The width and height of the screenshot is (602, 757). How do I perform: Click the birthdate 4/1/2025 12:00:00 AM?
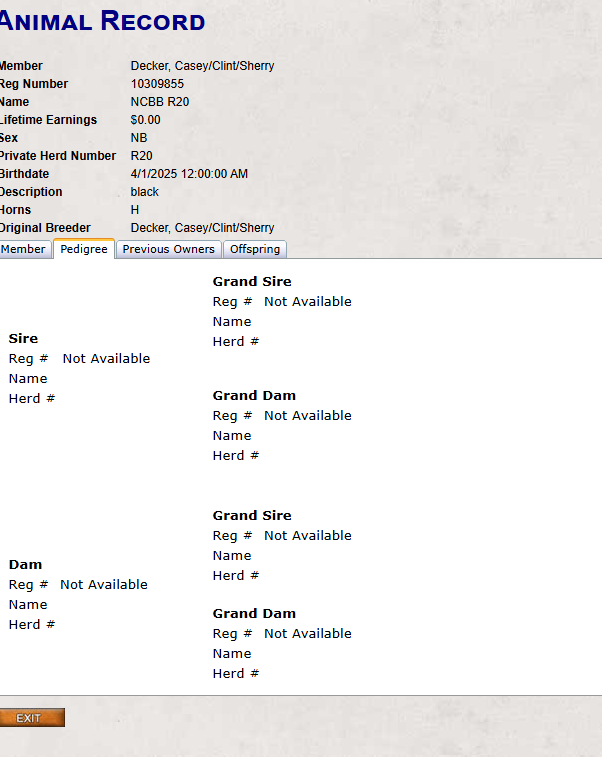189,174
